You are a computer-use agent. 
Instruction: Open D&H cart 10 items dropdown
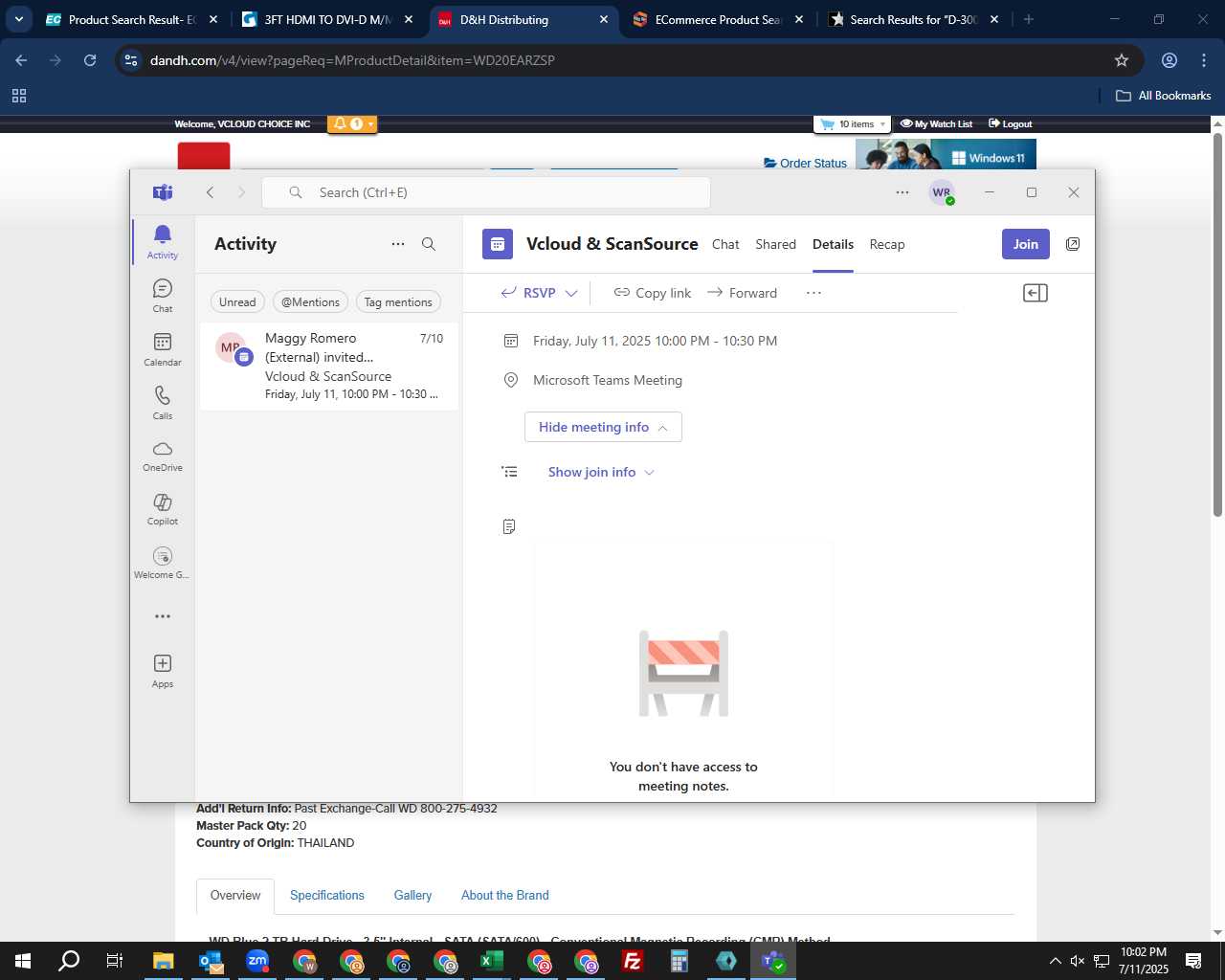tap(853, 123)
